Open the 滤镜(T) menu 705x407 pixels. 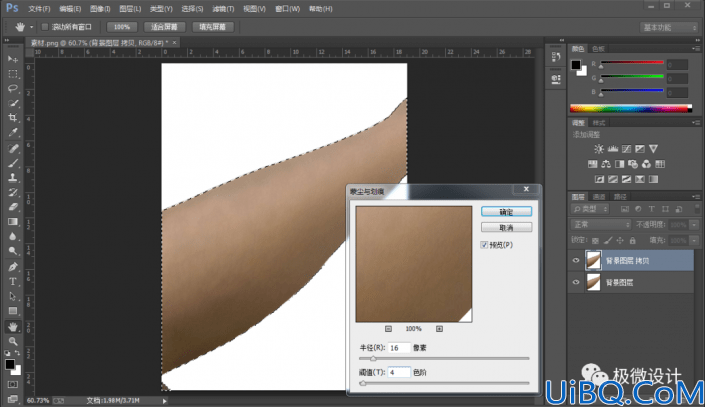coord(223,9)
